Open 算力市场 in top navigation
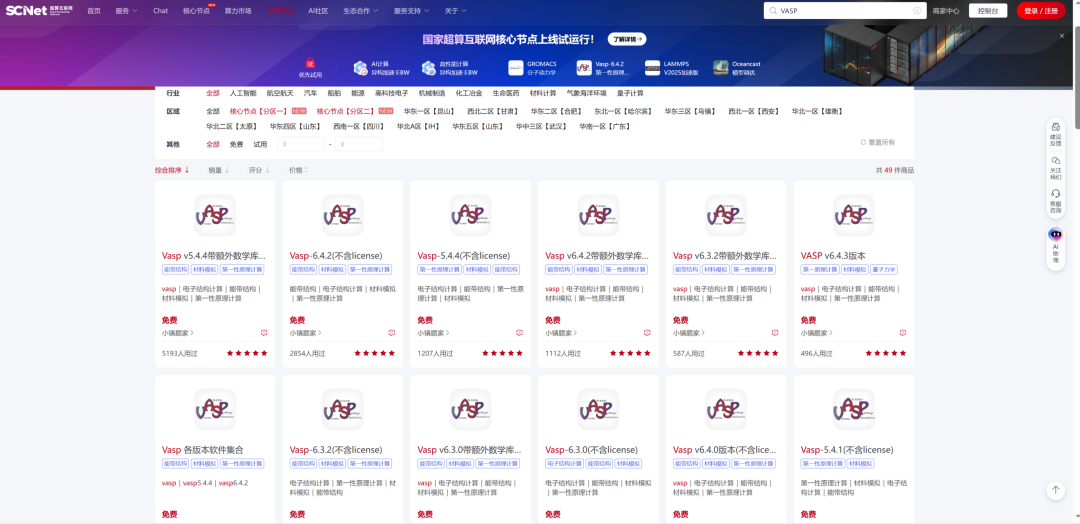The width and height of the screenshot is (1080, 524). pos(238,11)
